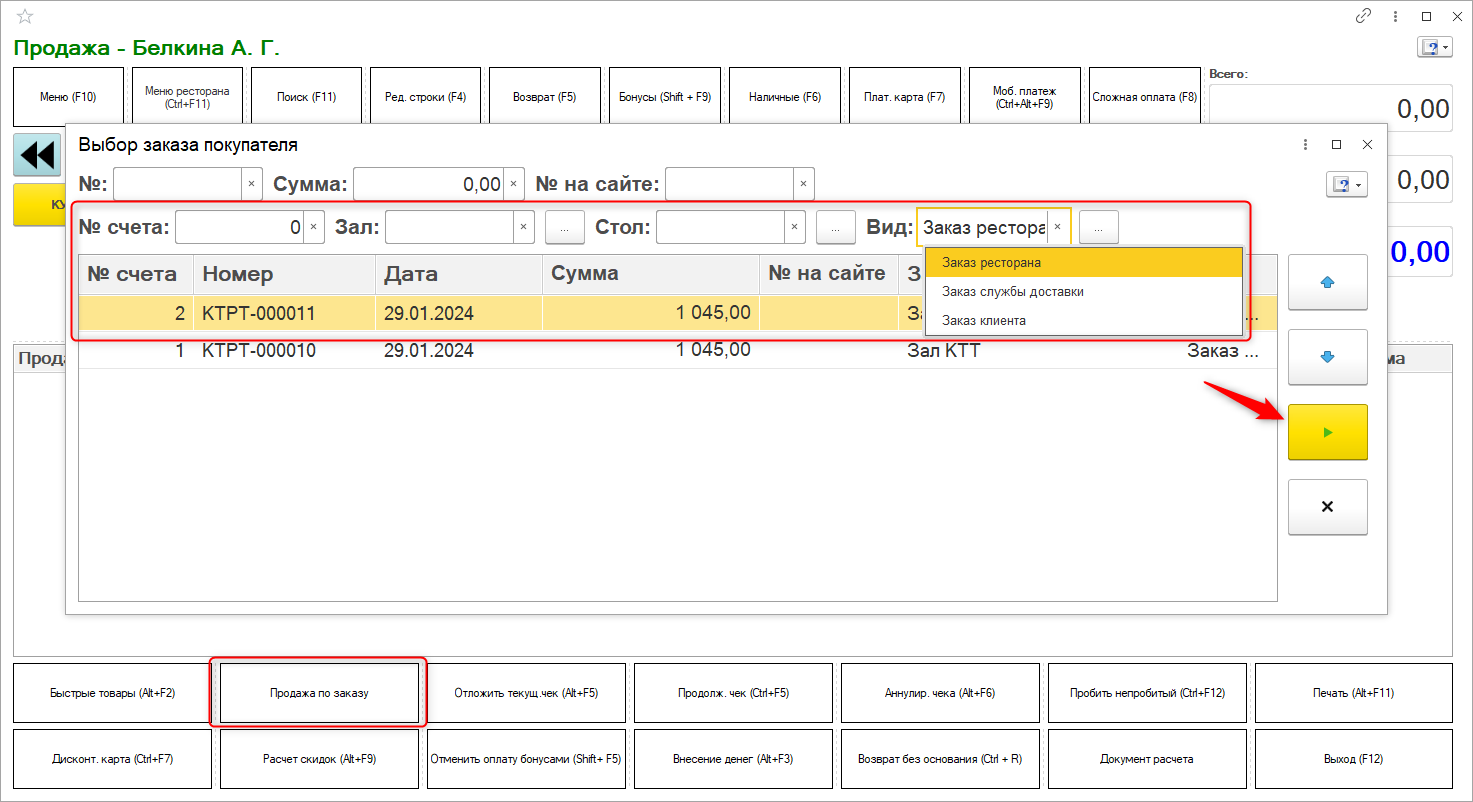Image resolution: width=1473 pixels, height=802 pixels.
Task: Sort by the Дата column header
Action: pyautogui.click(x=458, y=274)
